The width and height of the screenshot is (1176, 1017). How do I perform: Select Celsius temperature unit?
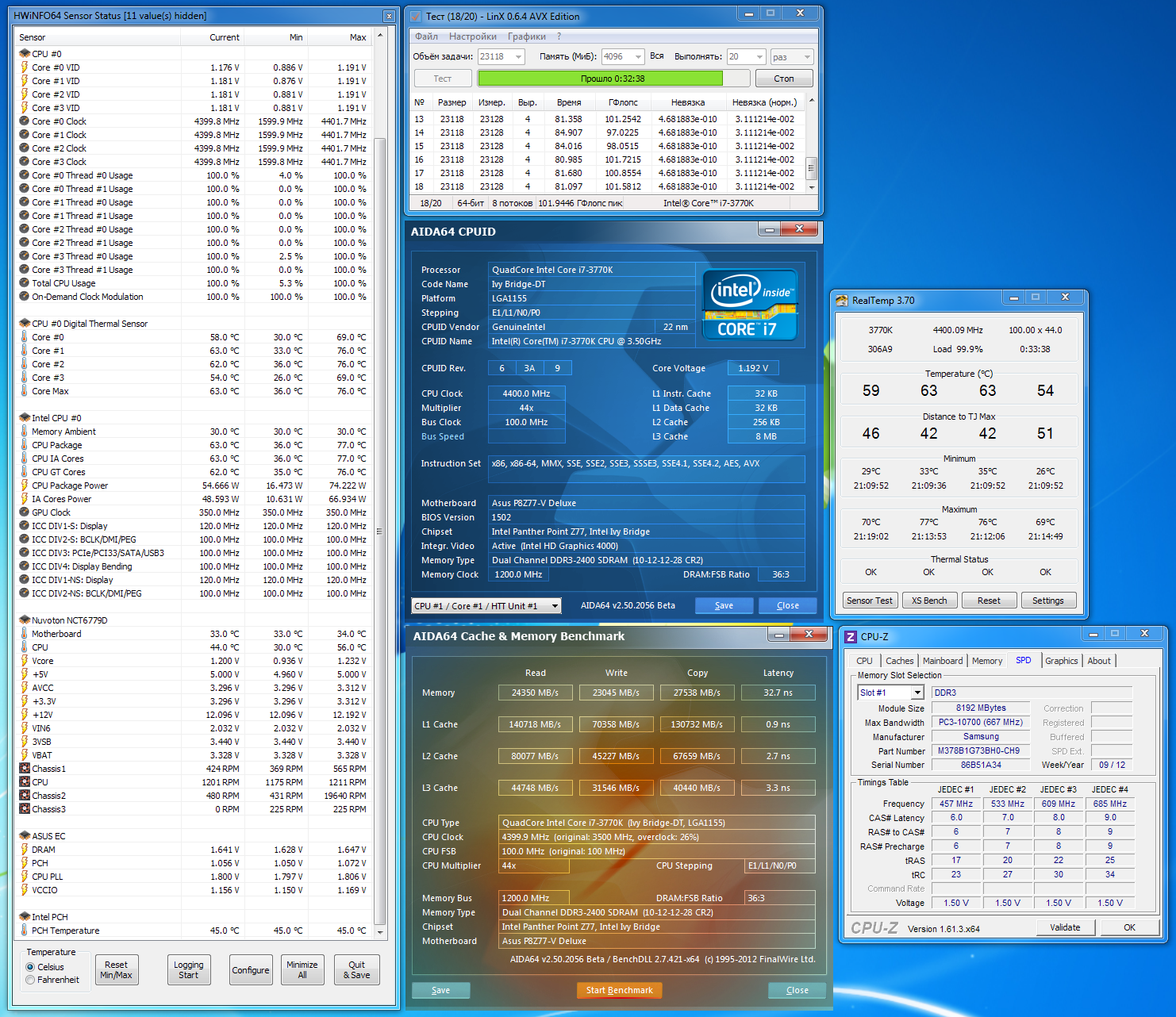[x=30, y=967]
